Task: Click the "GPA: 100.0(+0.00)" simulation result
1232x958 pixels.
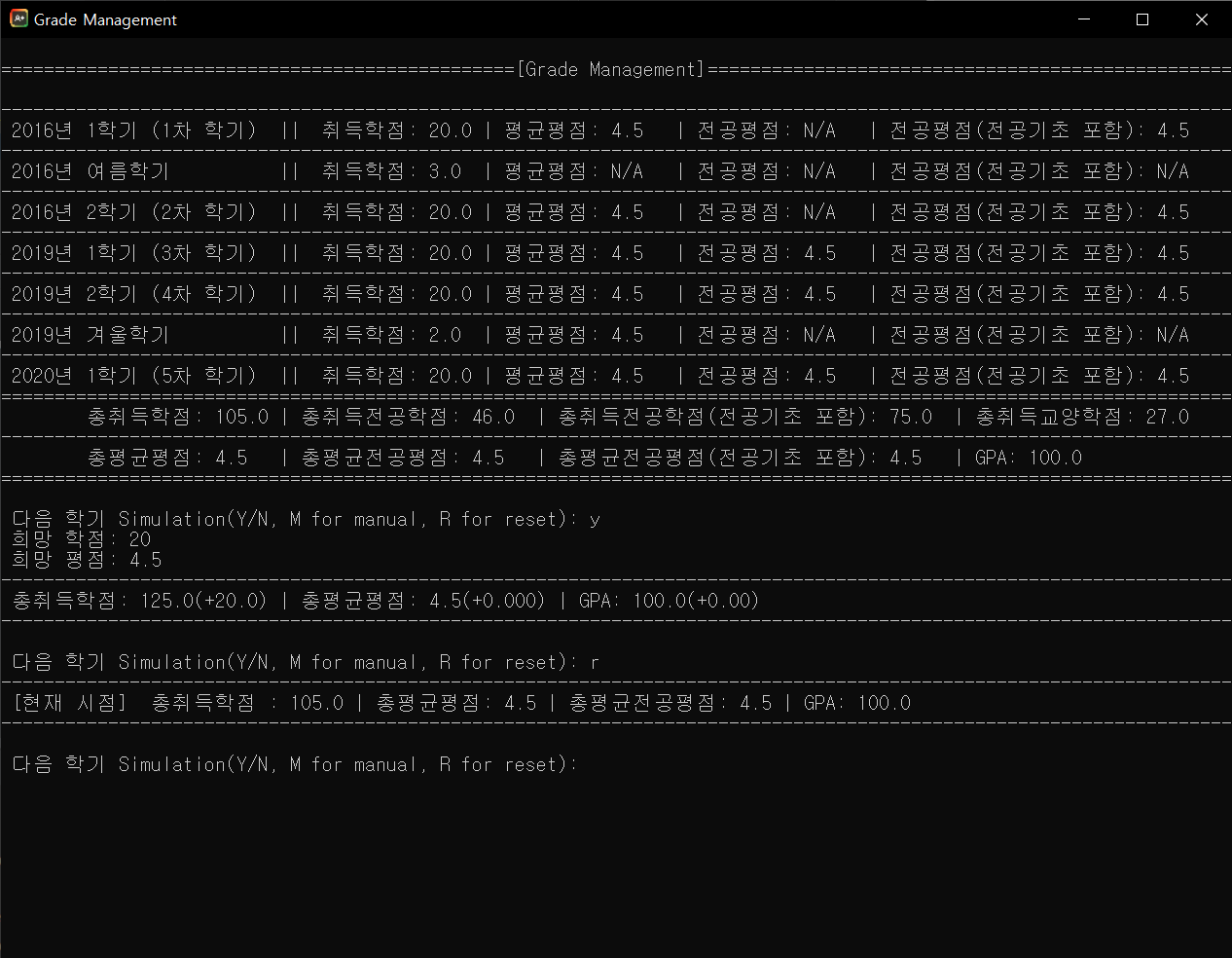Action: click(x=669, y=601)
